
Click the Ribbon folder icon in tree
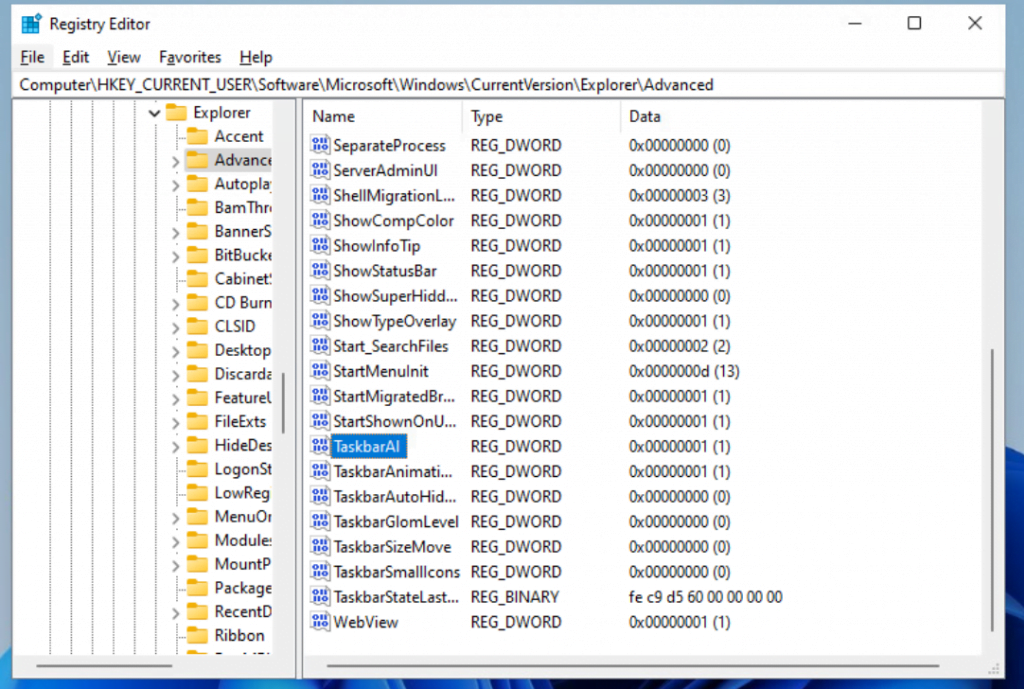coord(197,635)
